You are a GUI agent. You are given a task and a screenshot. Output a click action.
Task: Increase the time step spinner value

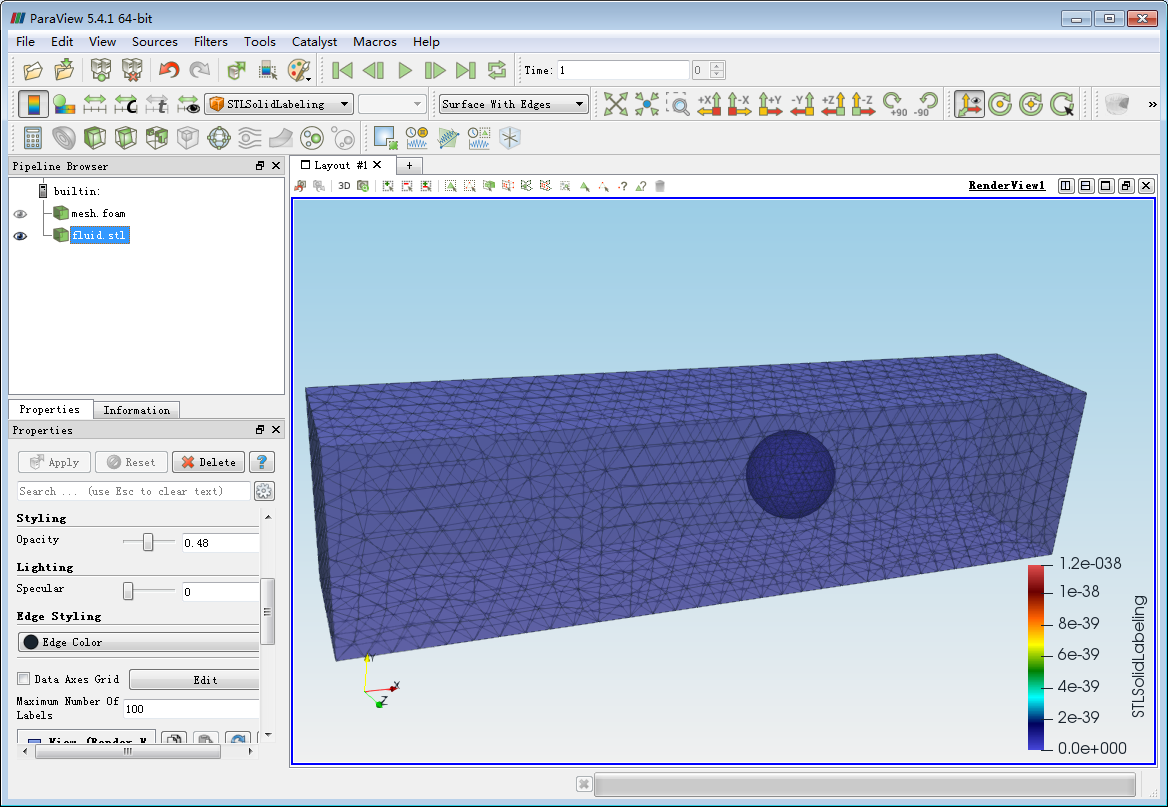(x=717, y=66)
